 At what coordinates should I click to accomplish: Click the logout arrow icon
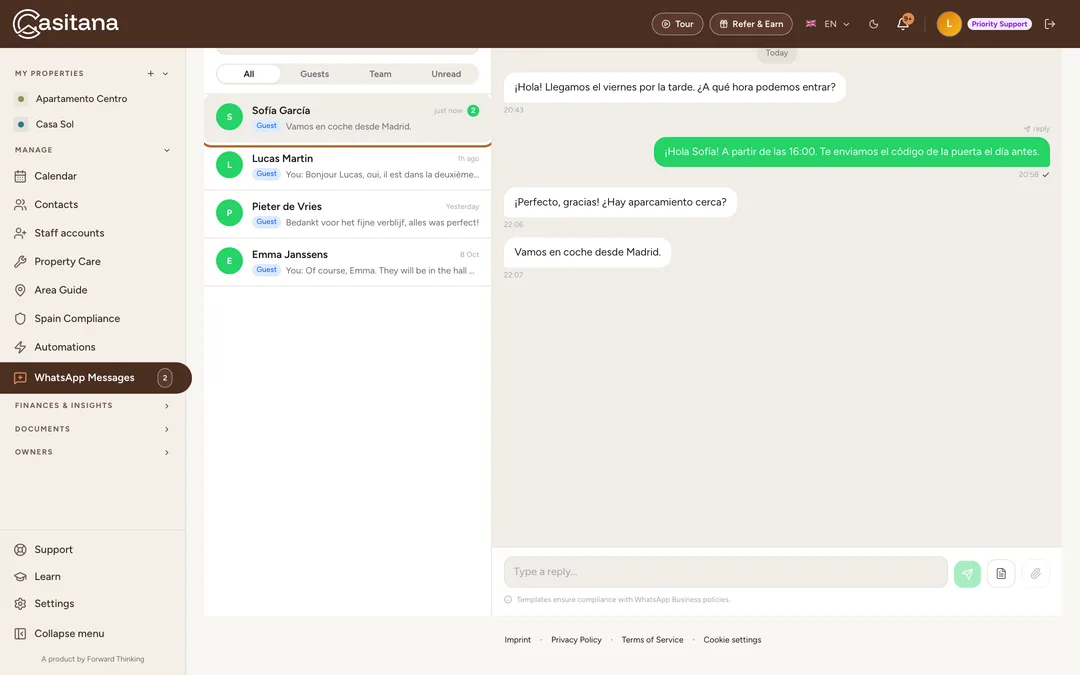coord(1050,24)
